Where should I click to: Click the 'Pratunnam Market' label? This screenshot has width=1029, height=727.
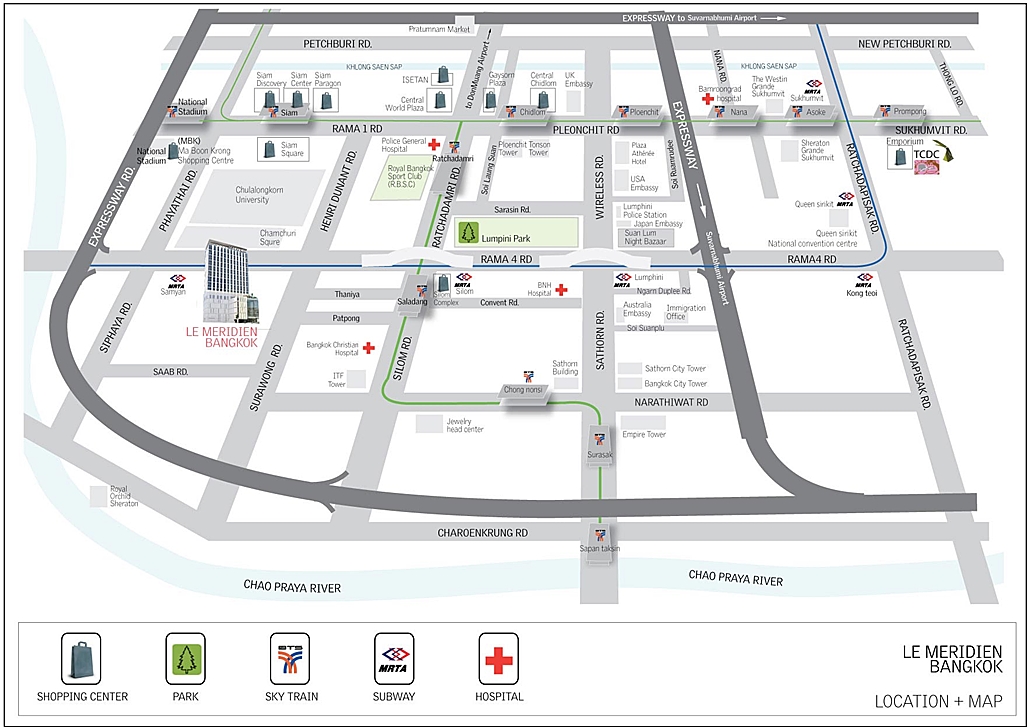[x=440, y=30]
